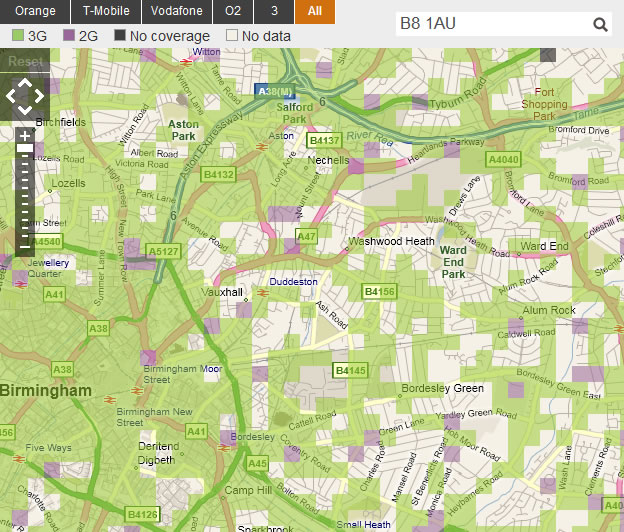The height and width of the screenshot is (532, 624).
Task: Click the Witton railway station icon
Action: [186, 62]
